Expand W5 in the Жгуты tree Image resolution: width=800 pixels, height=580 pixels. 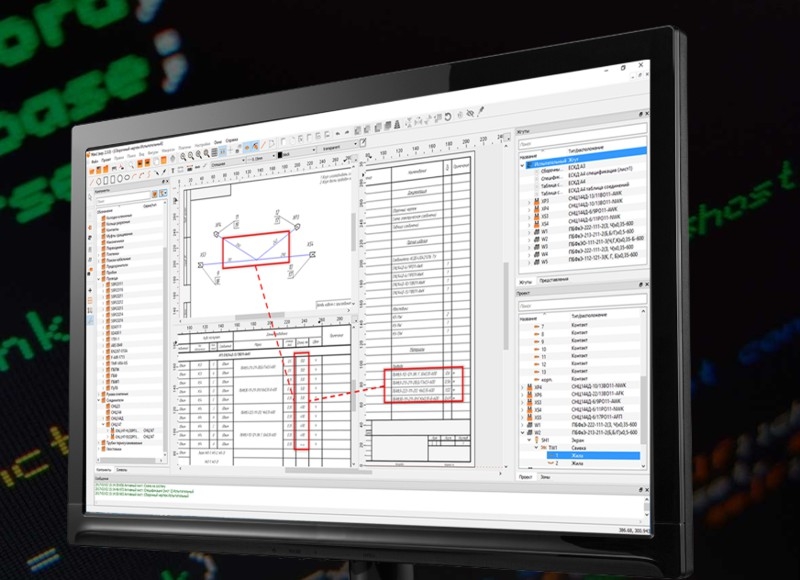pos(529,263)
